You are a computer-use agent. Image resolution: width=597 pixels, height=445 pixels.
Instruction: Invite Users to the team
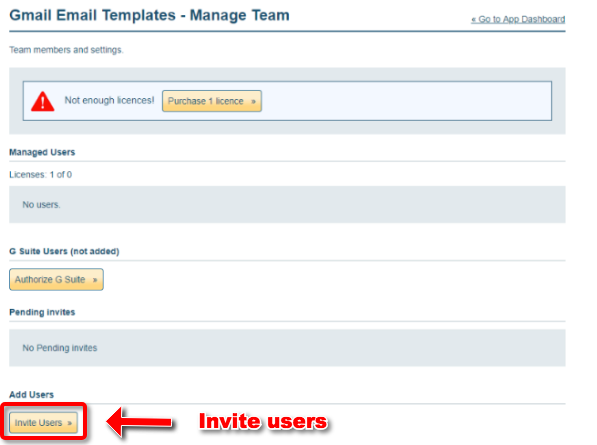43,423
